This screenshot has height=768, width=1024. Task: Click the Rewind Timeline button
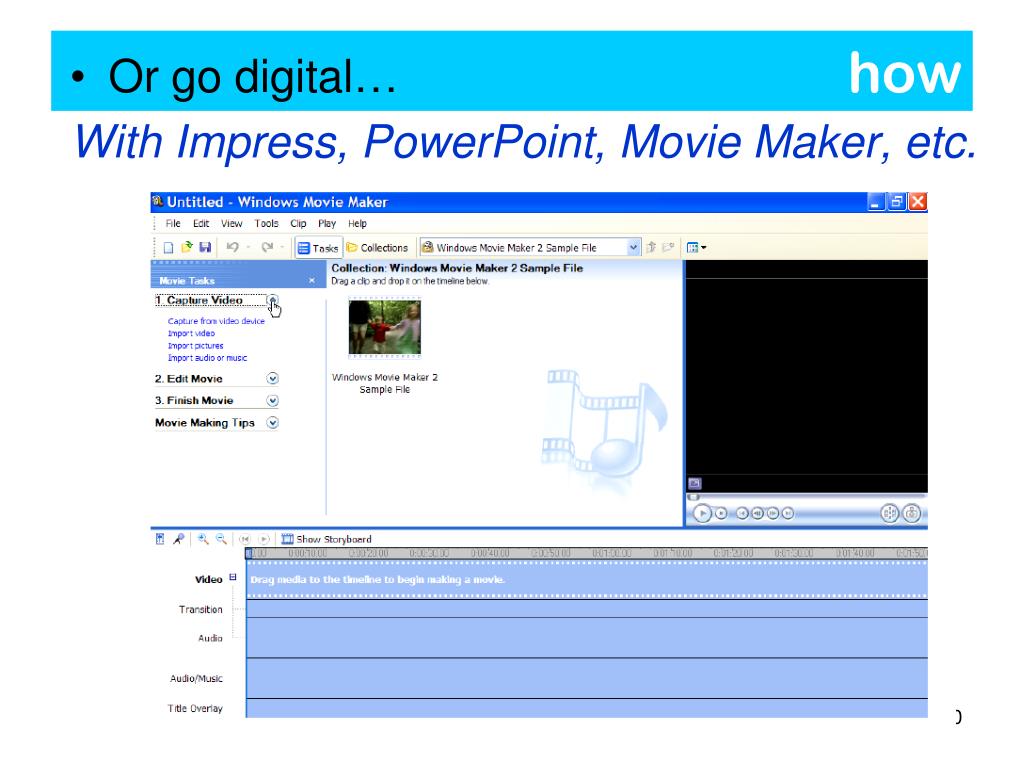(x=244, y=539)
